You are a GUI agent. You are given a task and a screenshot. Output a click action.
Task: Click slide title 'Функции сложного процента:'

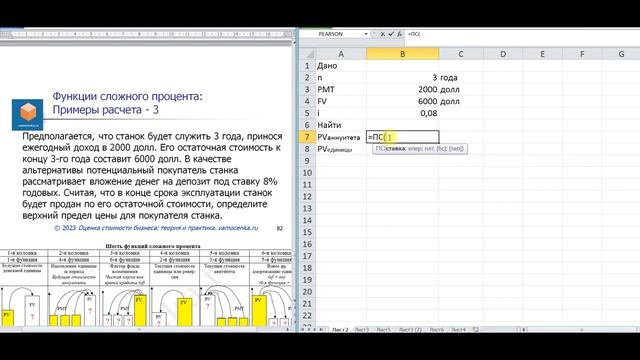[127, 96]
